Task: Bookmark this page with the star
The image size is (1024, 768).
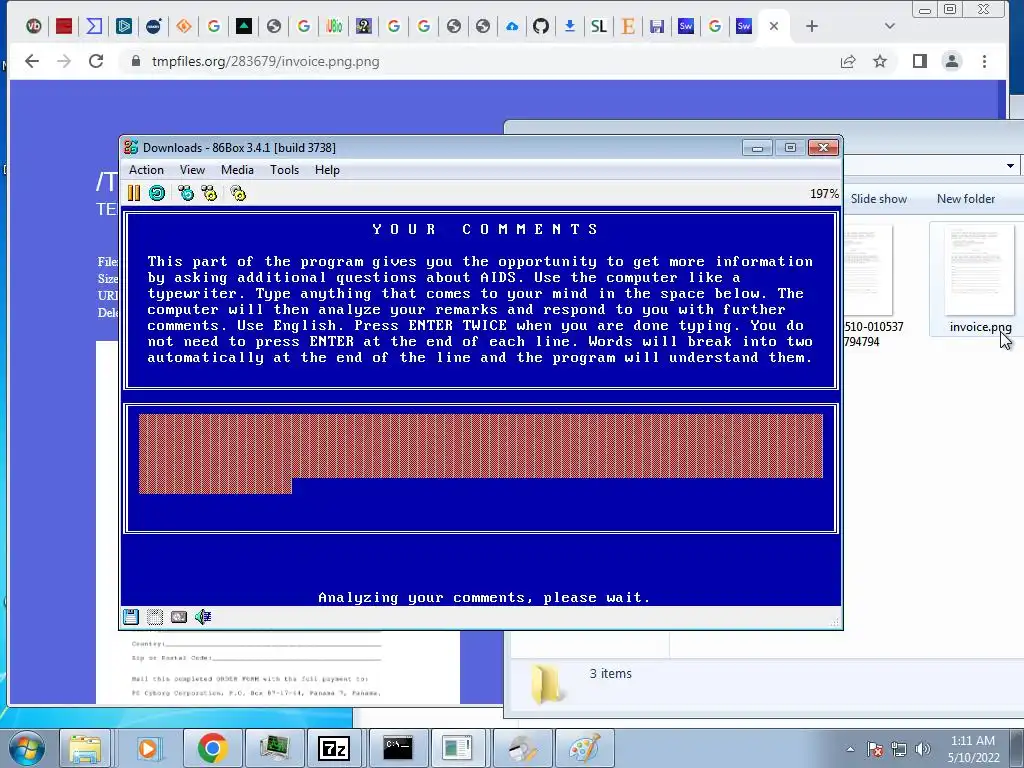Action: click(880, 61)
